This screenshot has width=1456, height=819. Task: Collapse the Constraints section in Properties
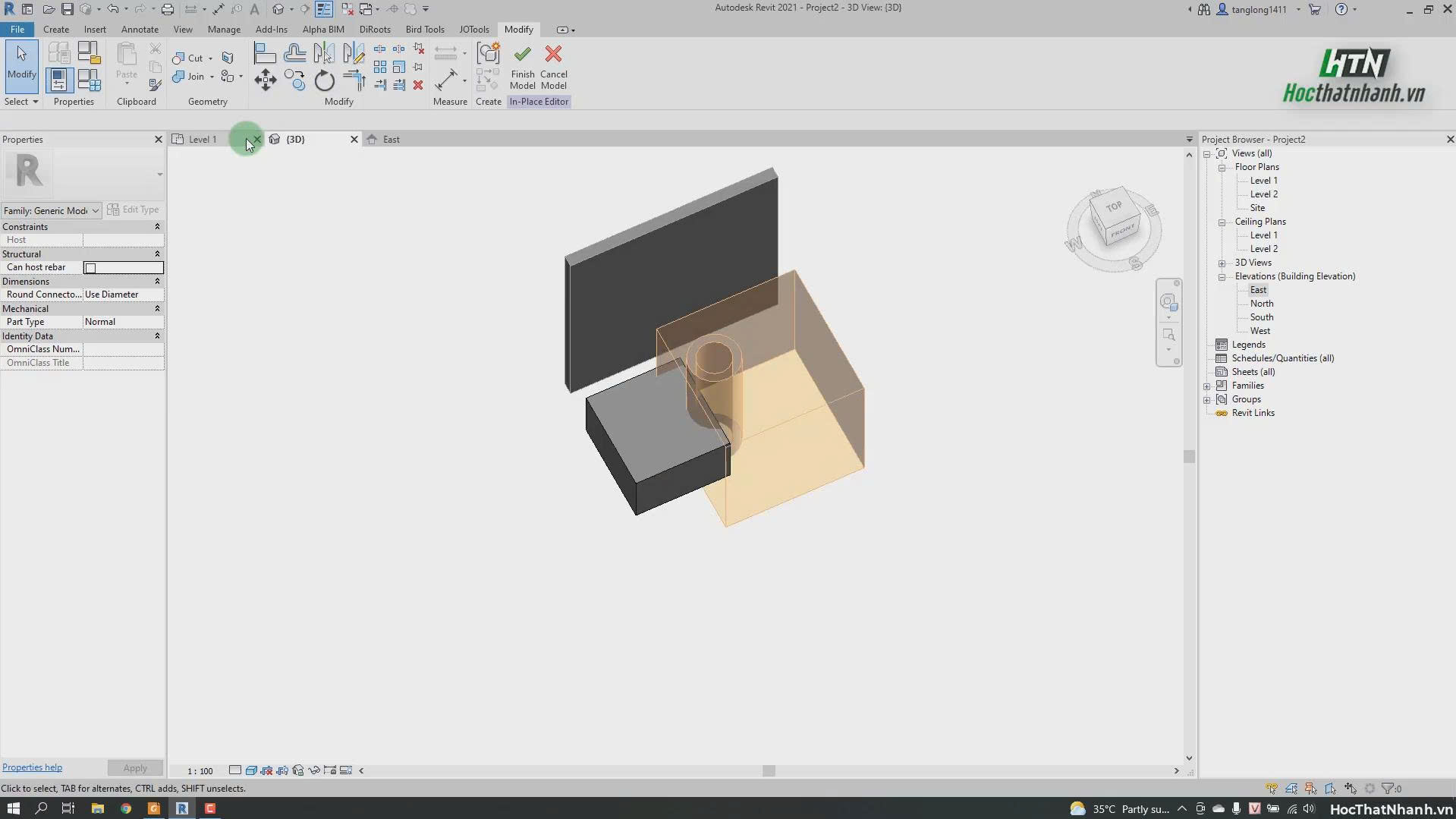click(157, 227)
